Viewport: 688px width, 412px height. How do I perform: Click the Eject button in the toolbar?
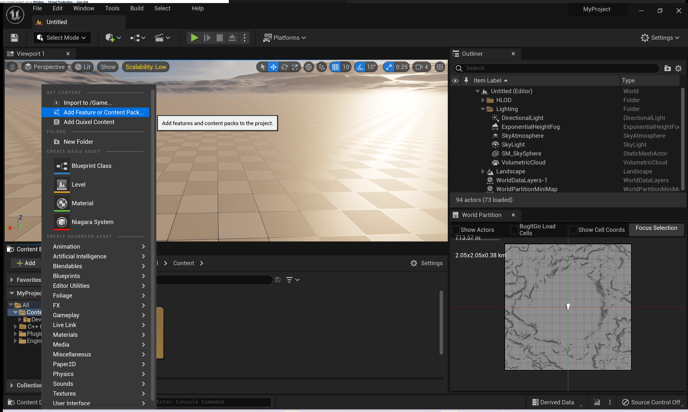click(x=232, y=38)
